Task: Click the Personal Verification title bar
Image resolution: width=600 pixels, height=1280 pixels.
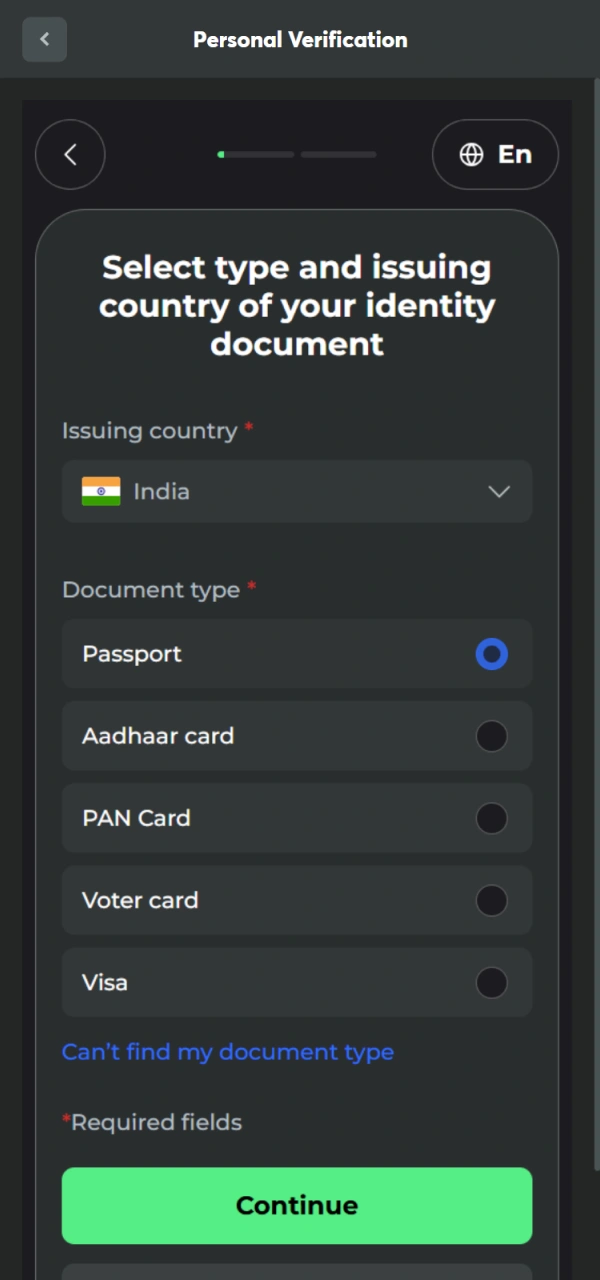Action: [x=299, y=39]
